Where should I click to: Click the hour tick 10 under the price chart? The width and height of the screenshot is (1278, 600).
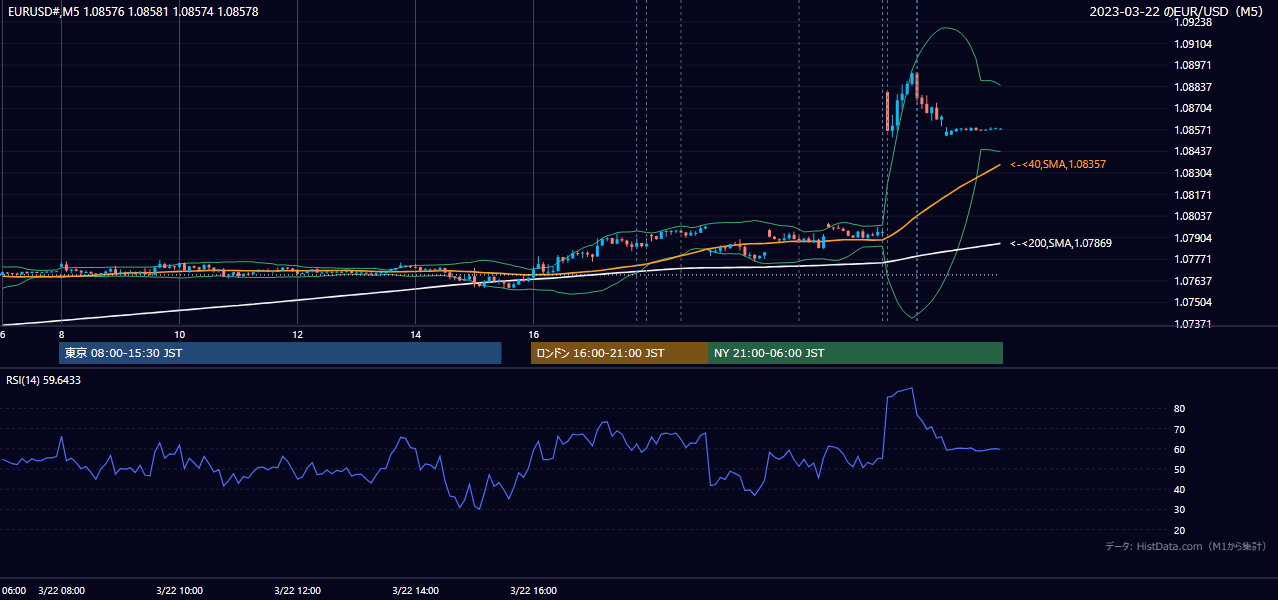[180, 334]
